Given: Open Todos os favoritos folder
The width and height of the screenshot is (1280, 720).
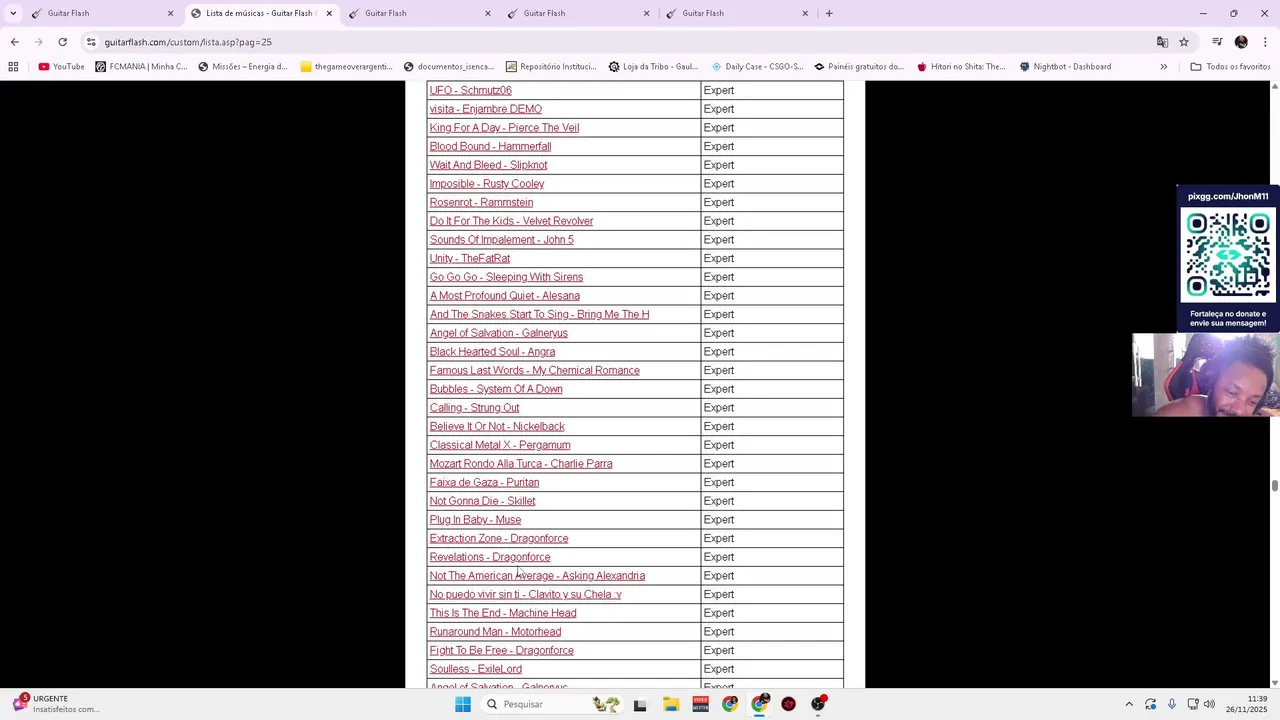Looking at the screenshot, I should click(1229, 67).
